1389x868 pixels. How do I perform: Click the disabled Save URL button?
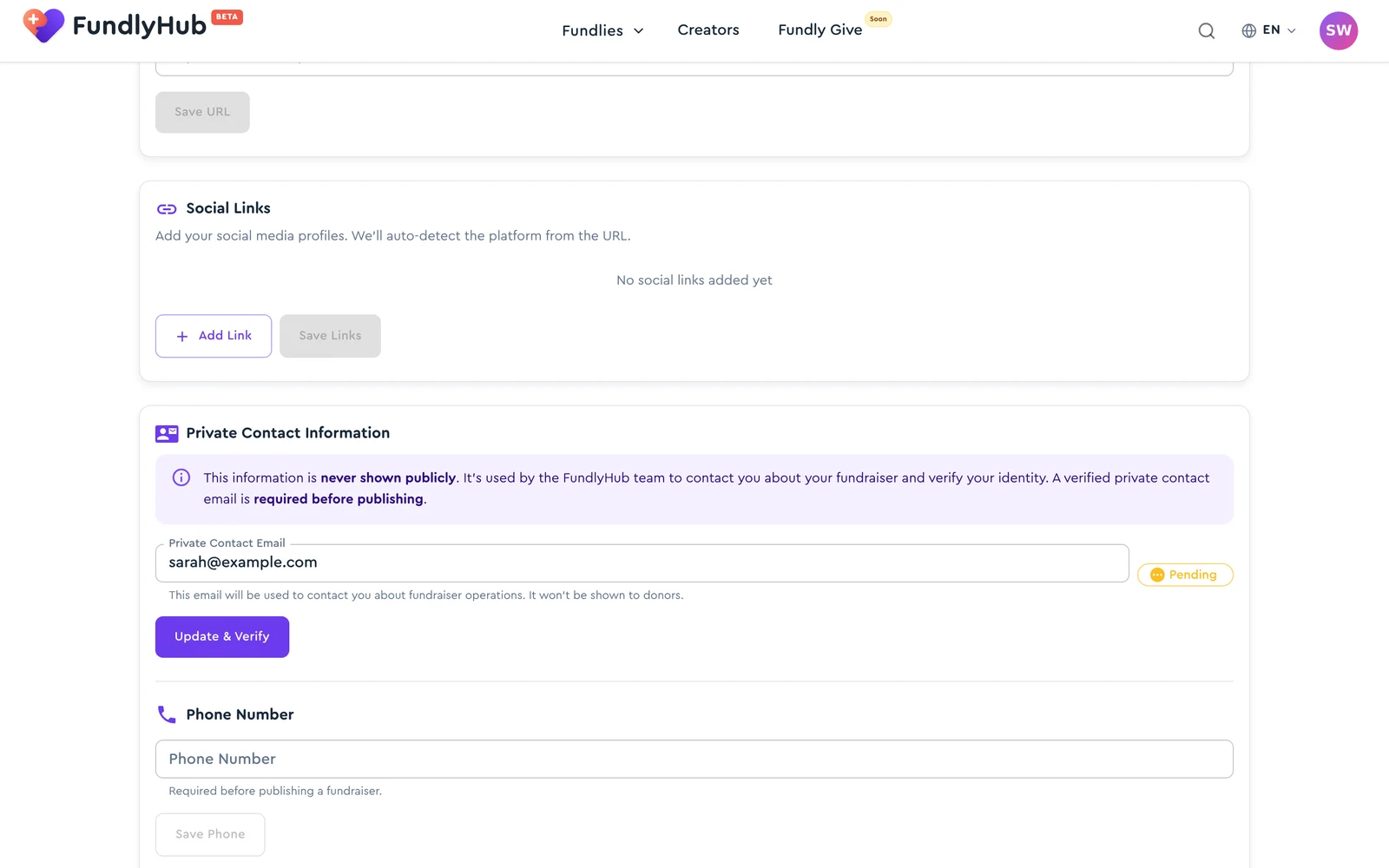coord(202,112)
